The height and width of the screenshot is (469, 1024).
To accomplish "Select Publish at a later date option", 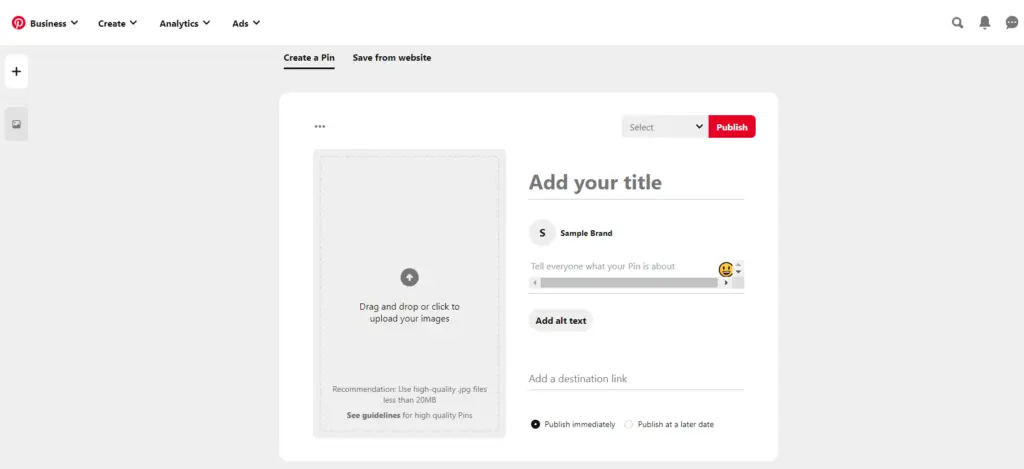I will 629,424.
